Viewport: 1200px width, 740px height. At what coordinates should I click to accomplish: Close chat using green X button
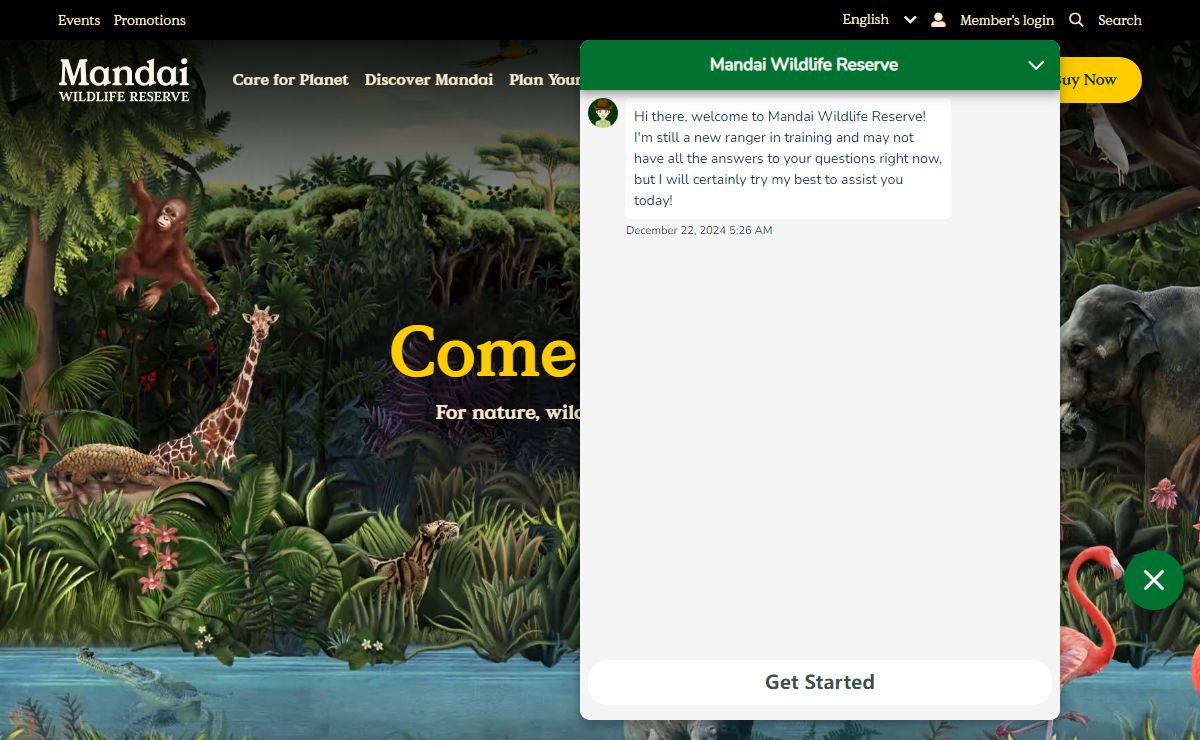tap(1154, 580)
